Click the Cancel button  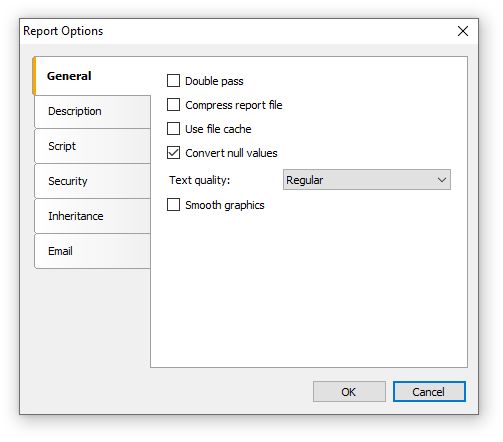[429, 392]
